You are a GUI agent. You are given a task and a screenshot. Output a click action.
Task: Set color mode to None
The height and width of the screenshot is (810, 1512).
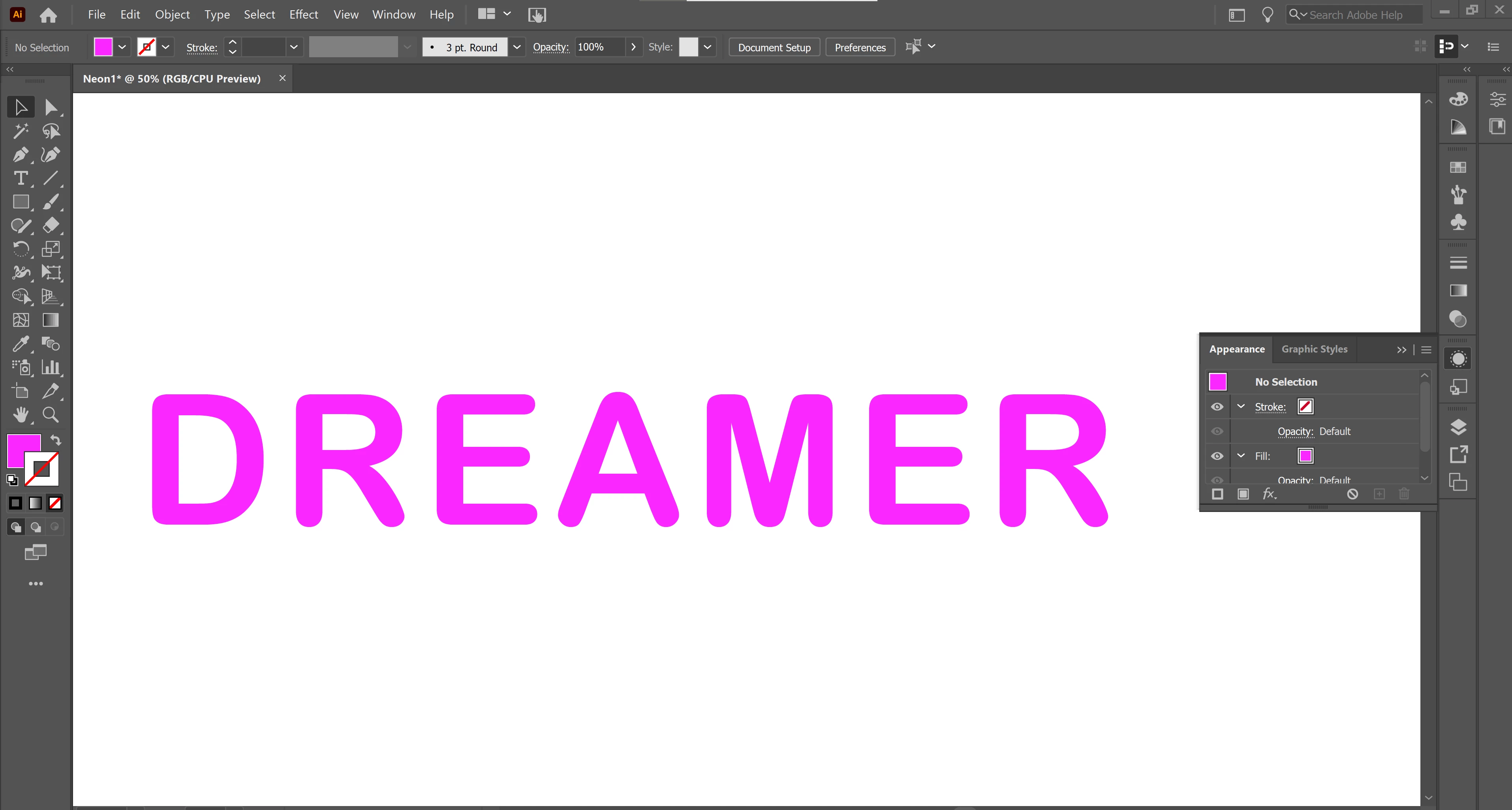pyautogui.click(x=55, y=502)
